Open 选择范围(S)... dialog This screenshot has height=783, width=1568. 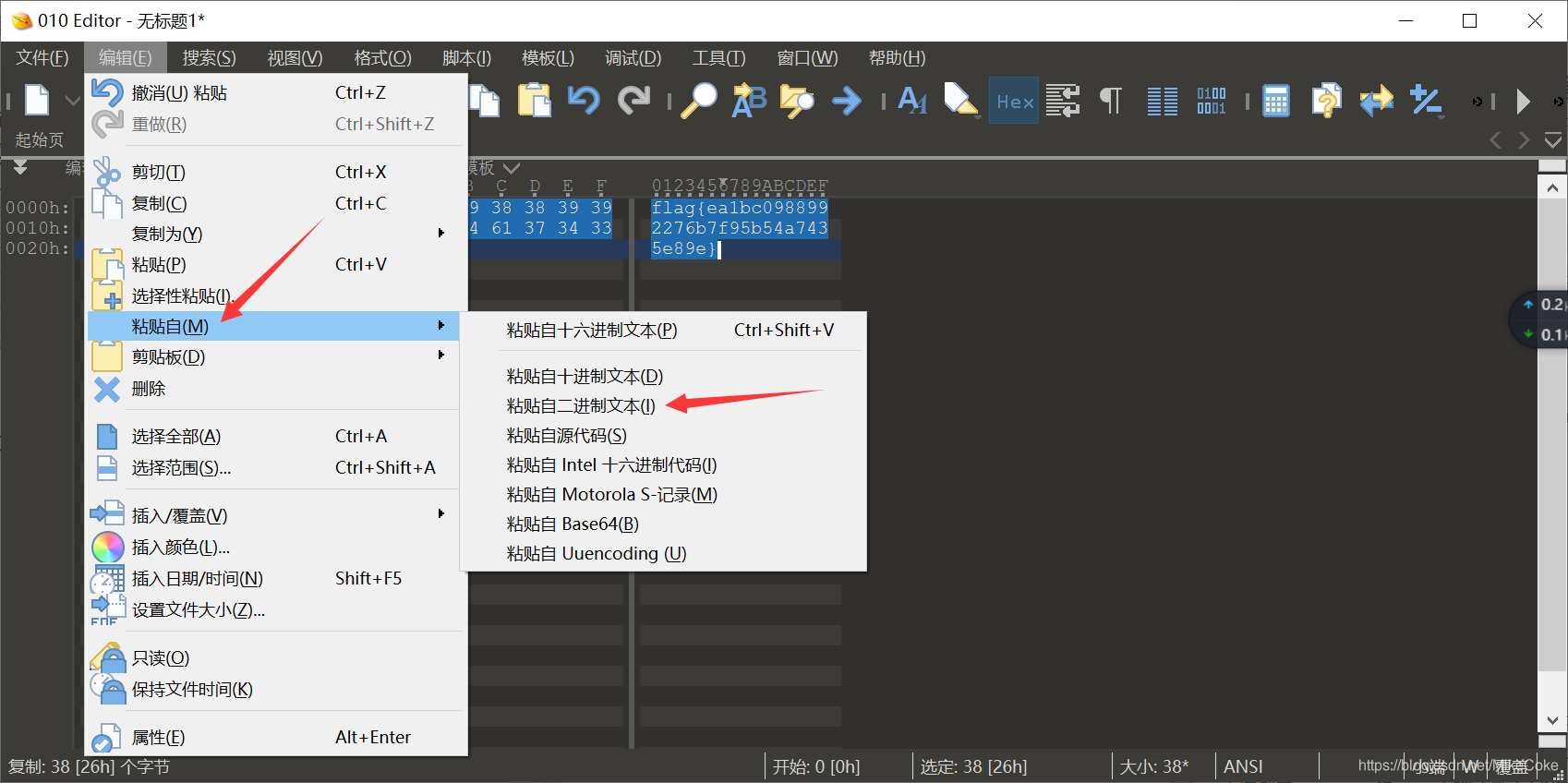coord(276,467)
